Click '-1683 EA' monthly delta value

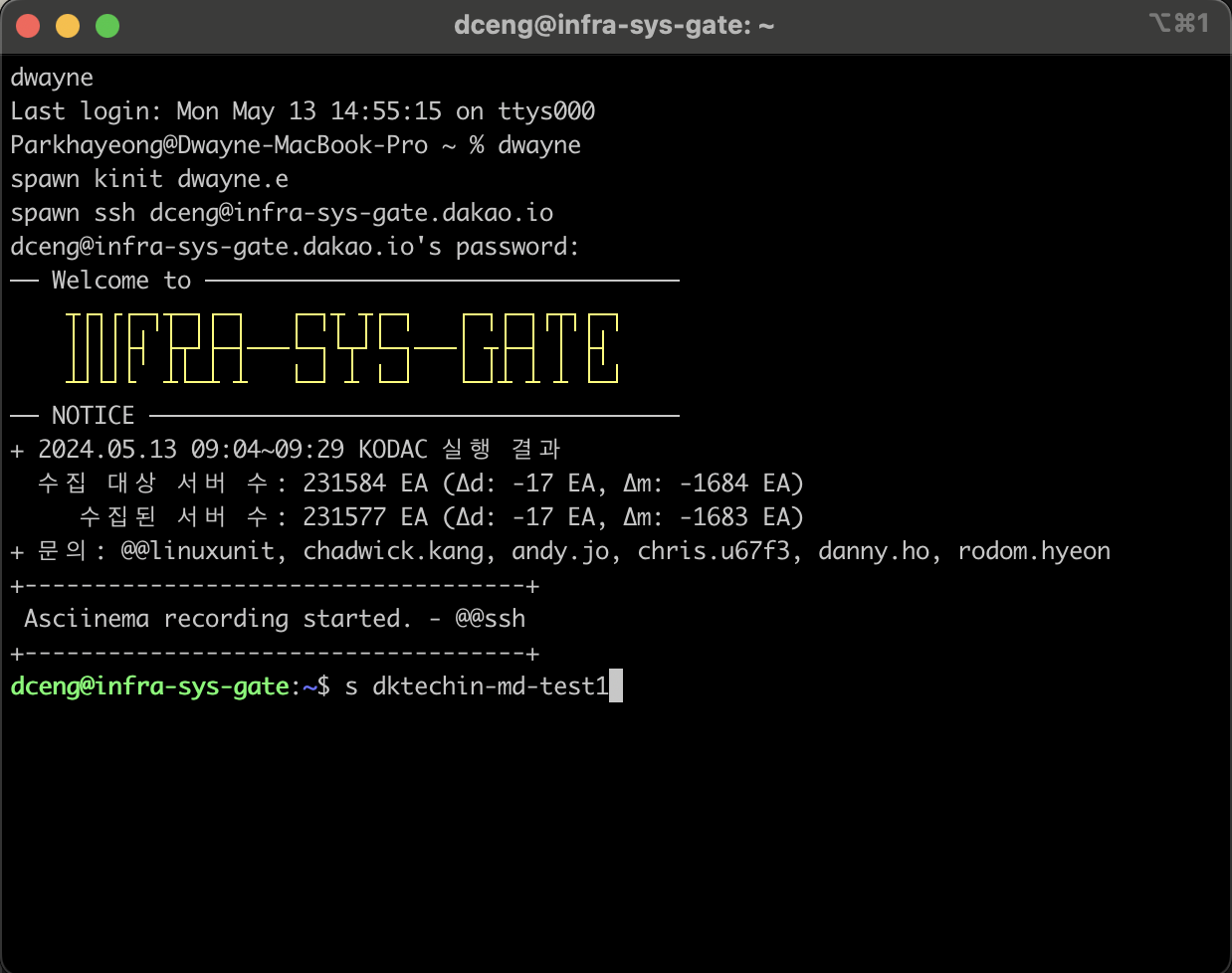[x=734, y=517]
